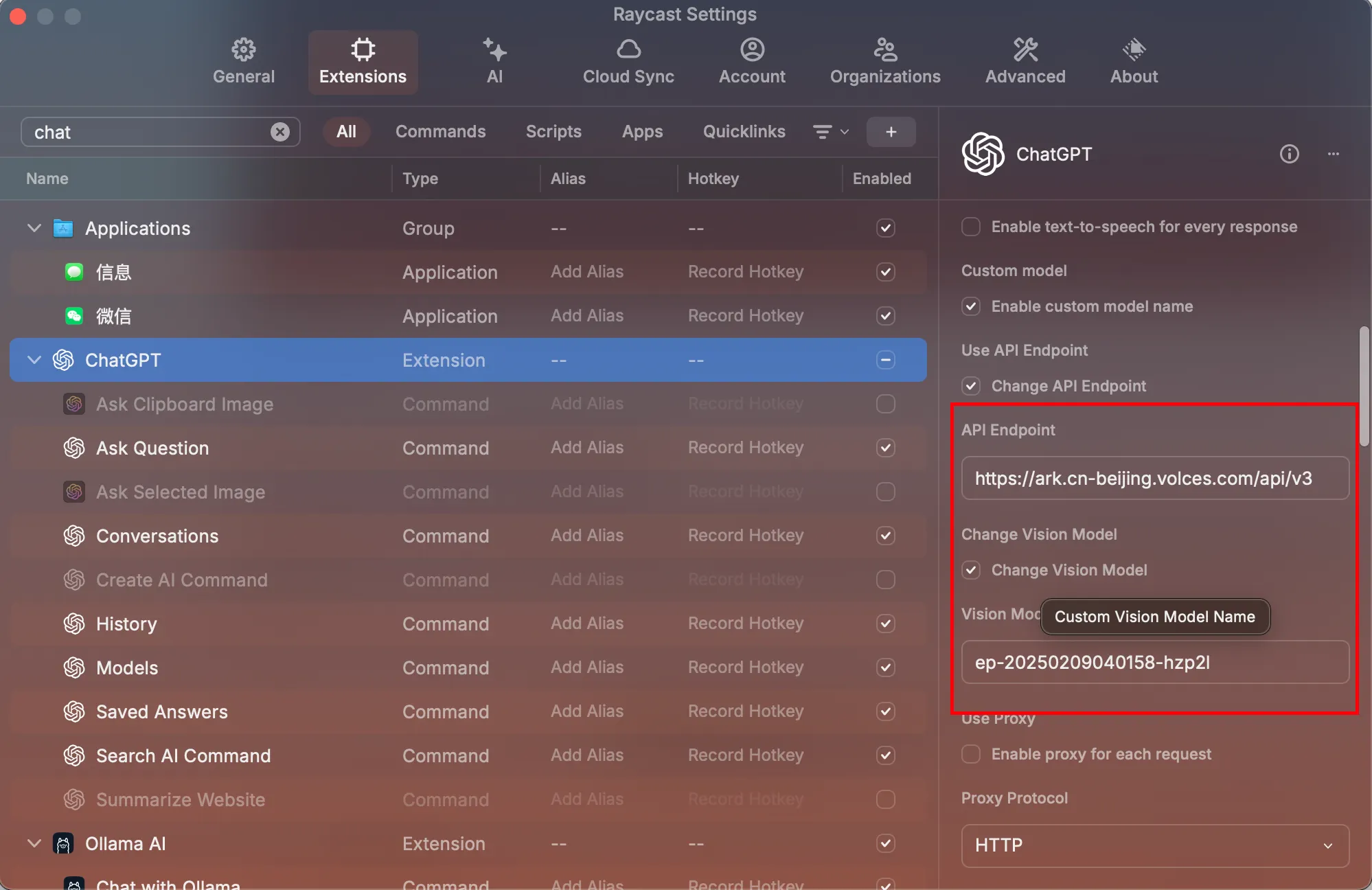
Task: Enable the Ask Clipboard Image command
Action: 885,404
